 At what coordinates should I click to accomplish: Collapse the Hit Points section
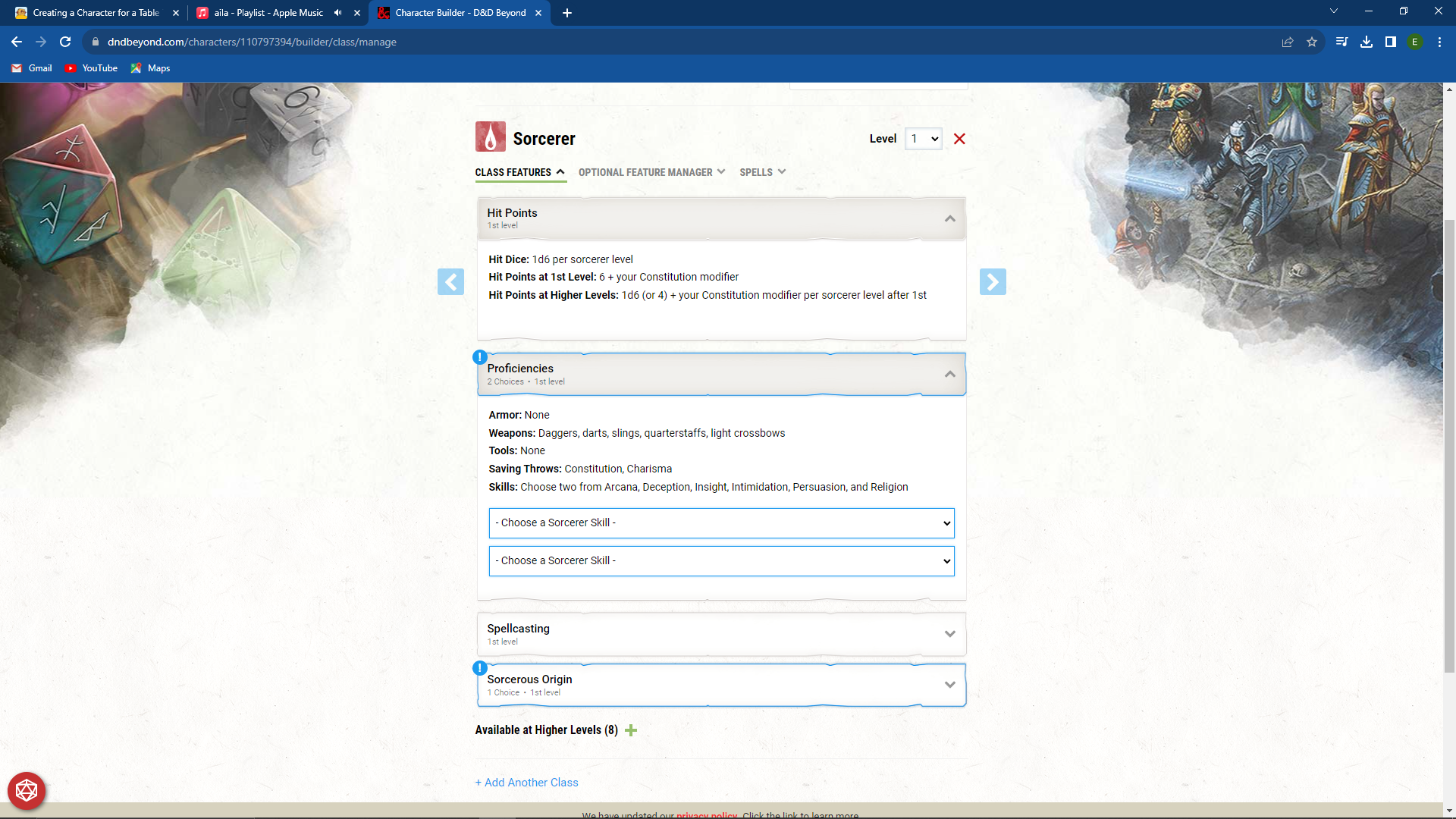click(x=949, y=218)
